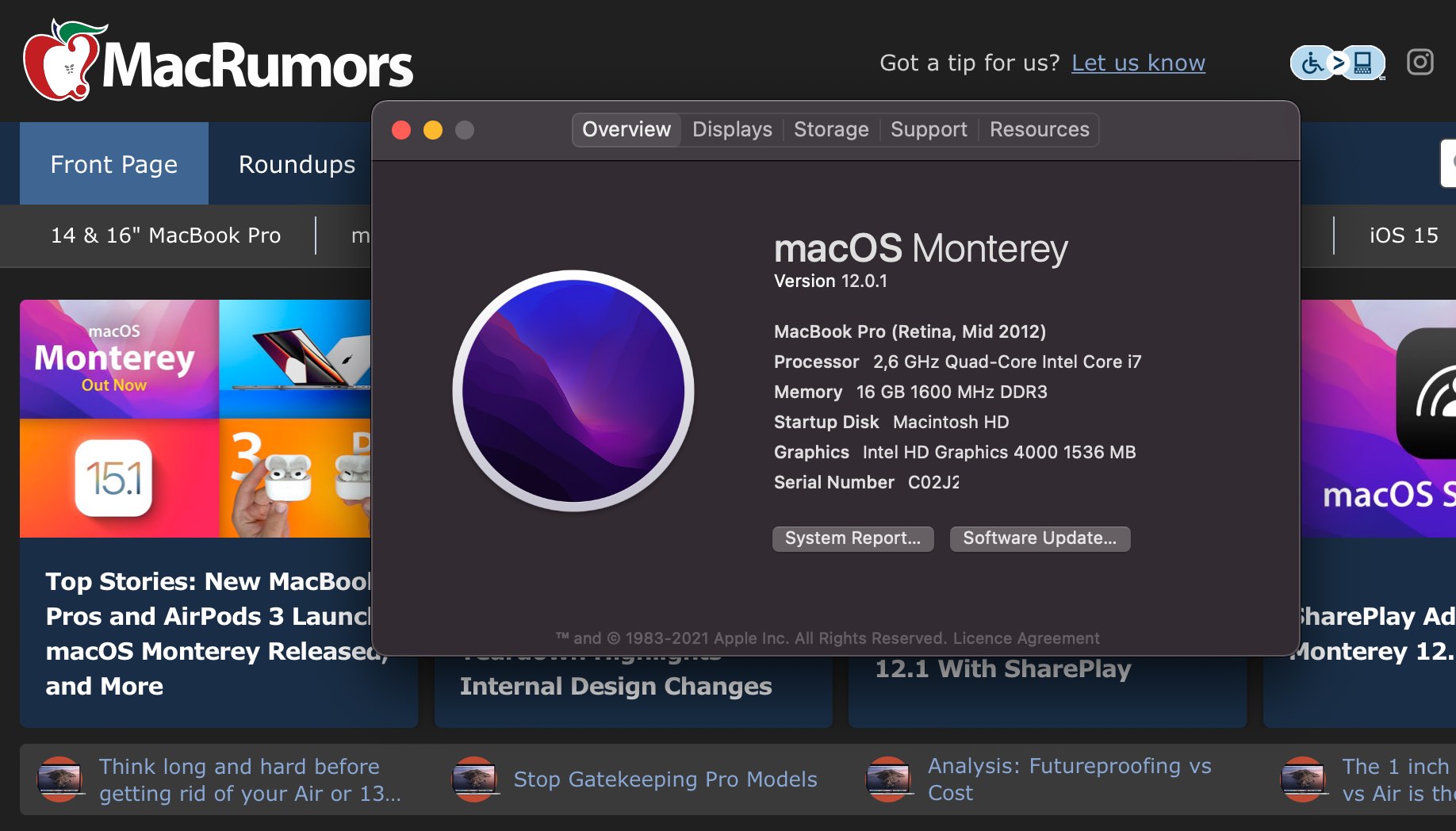This screenshot has height=831, width=1456.
Task: Open 'Think long and hard before' forum link
Action: (x=250, y=779)
